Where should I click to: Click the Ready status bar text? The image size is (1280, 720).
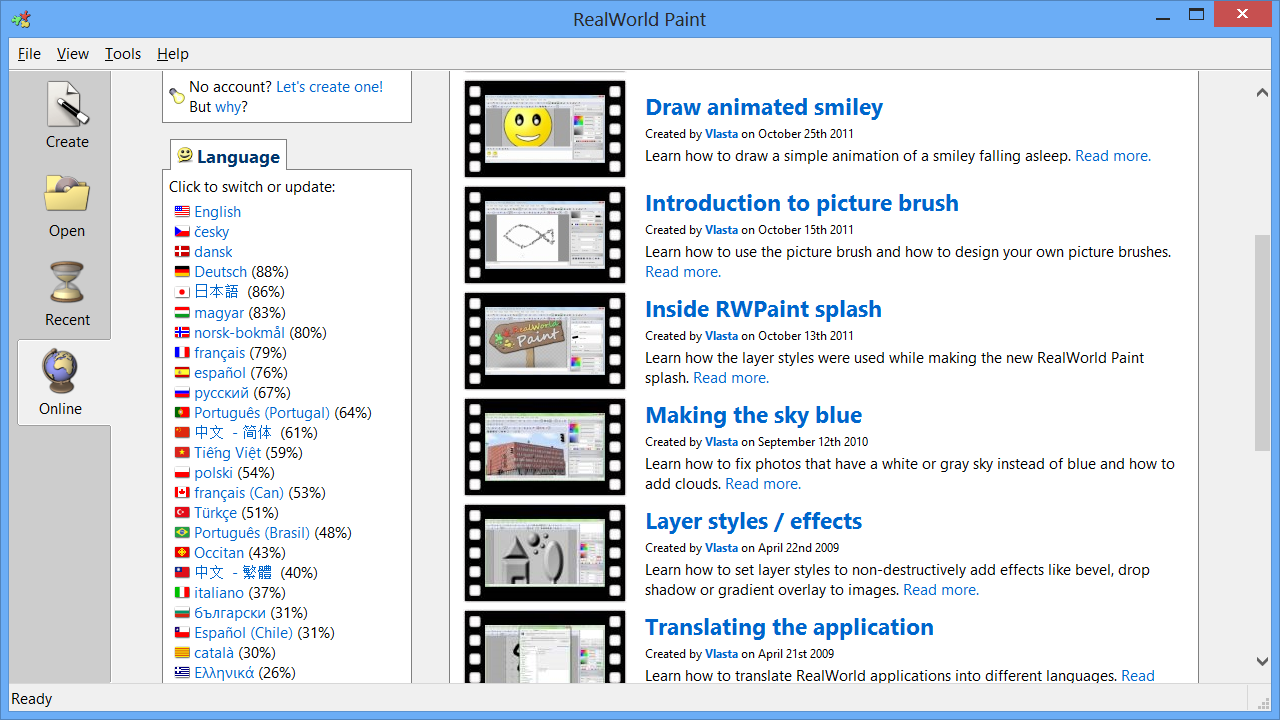coord(31,699)
